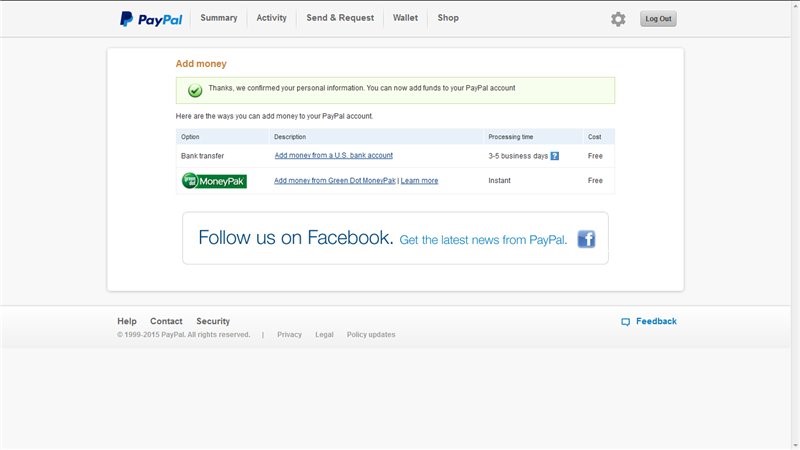Click the processing time help icon
The image size is (800, 450).
point(554,156)
